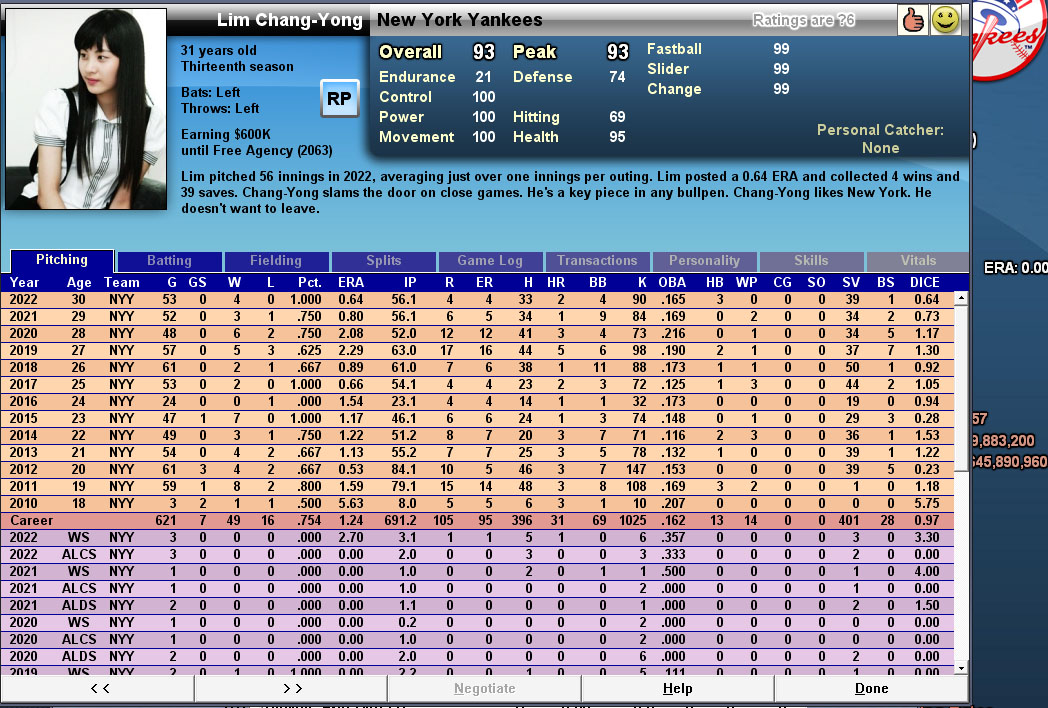
Task: Click the Slider pitch rating
Action: [781, 69]
